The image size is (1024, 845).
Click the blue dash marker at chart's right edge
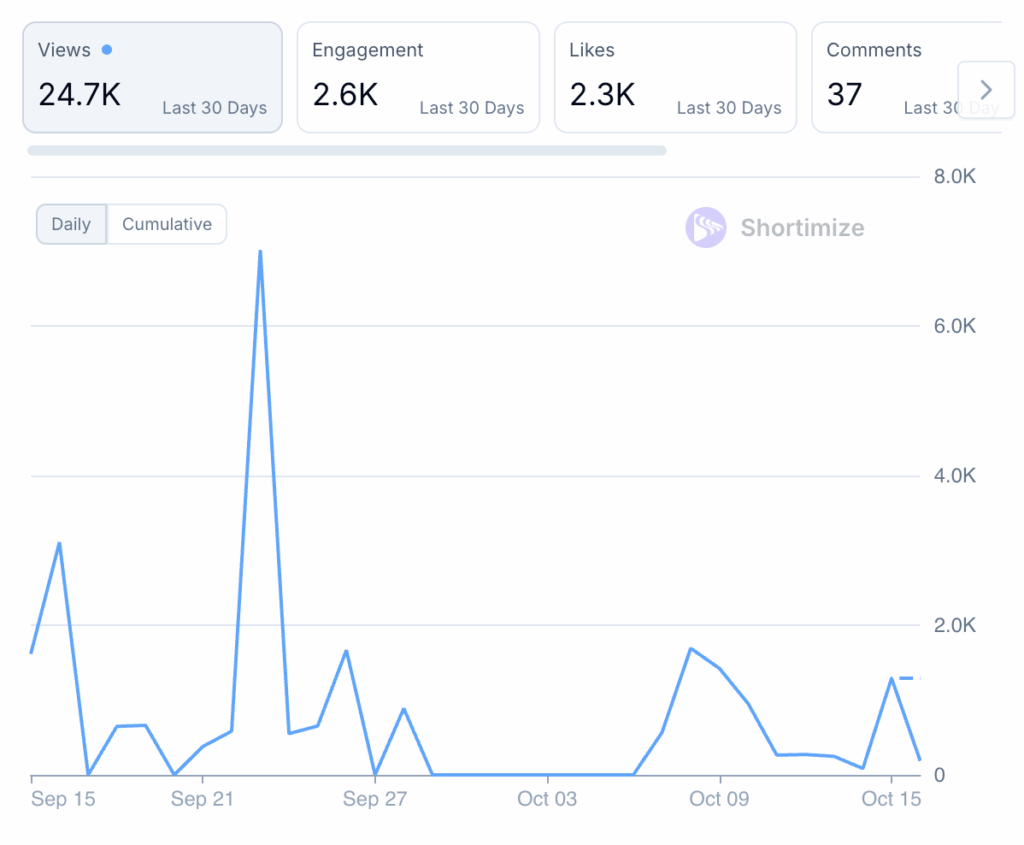click(905, 678)
